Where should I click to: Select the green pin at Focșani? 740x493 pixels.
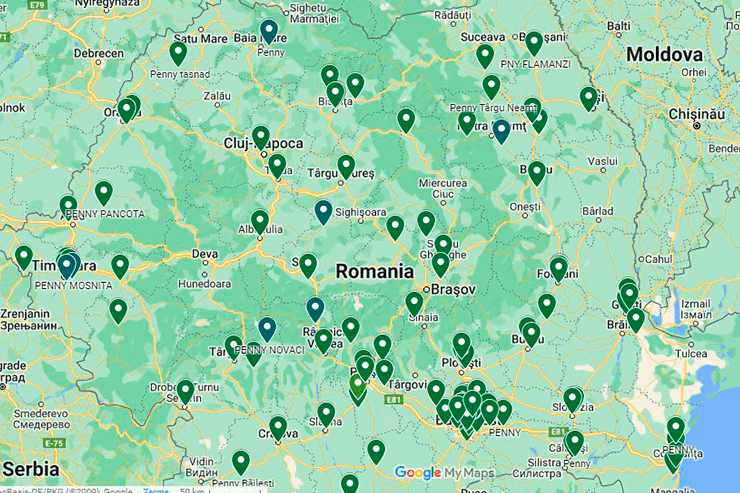[x=558, y=269]
